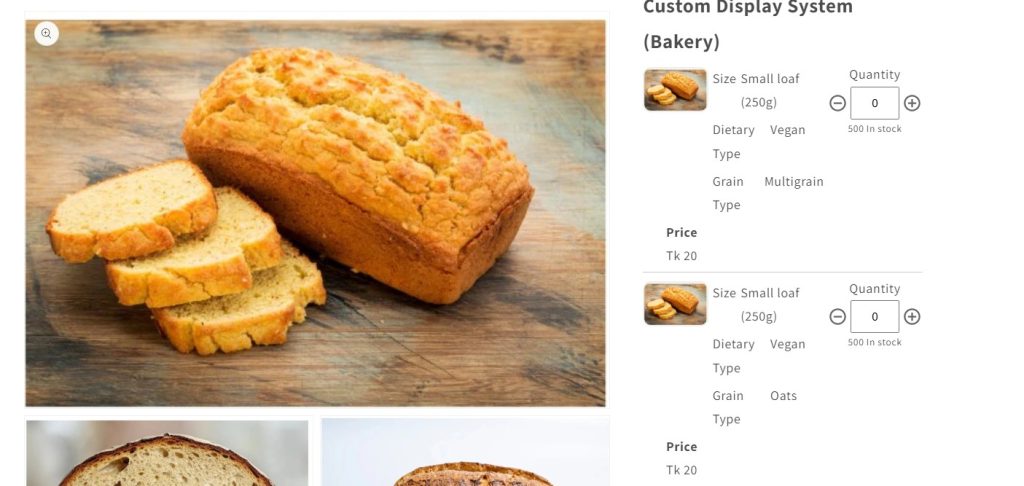The image size is (1024, 486).
Task: Click the Oats grain type value
Action: pos(783,396)
